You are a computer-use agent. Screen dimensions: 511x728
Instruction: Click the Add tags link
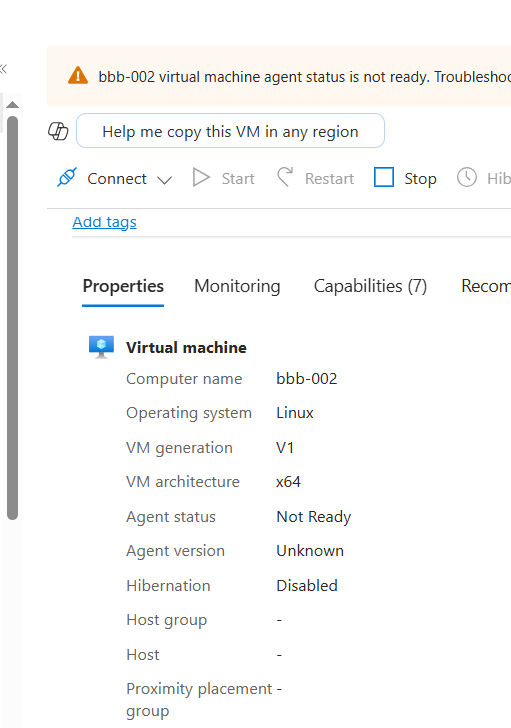pos(104,222)
